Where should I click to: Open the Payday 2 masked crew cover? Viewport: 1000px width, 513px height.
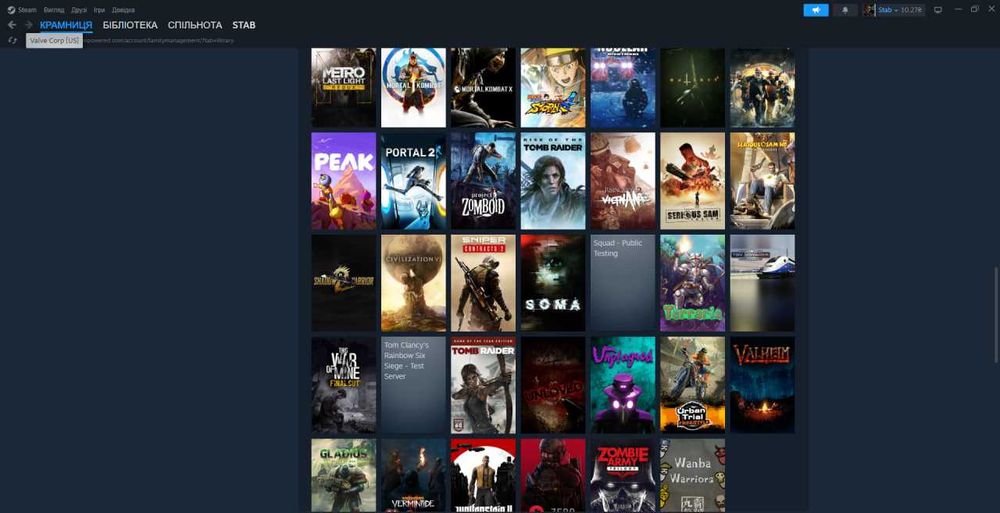[763, 87]
